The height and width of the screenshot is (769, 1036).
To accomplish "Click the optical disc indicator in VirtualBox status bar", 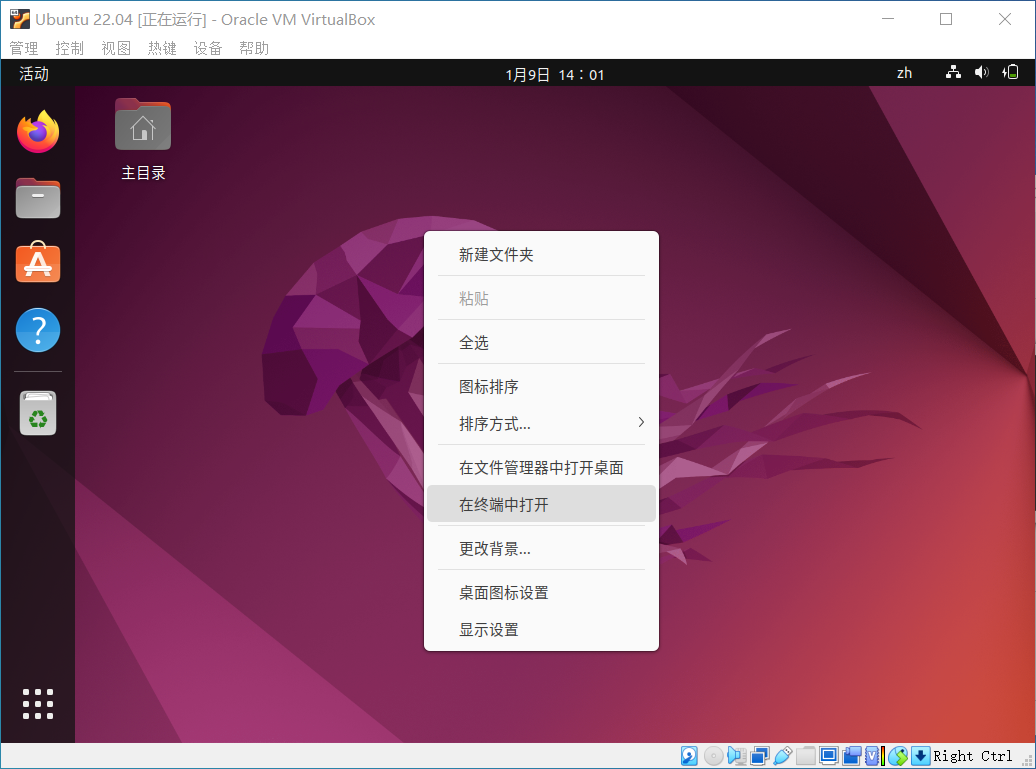I will 714,756.
